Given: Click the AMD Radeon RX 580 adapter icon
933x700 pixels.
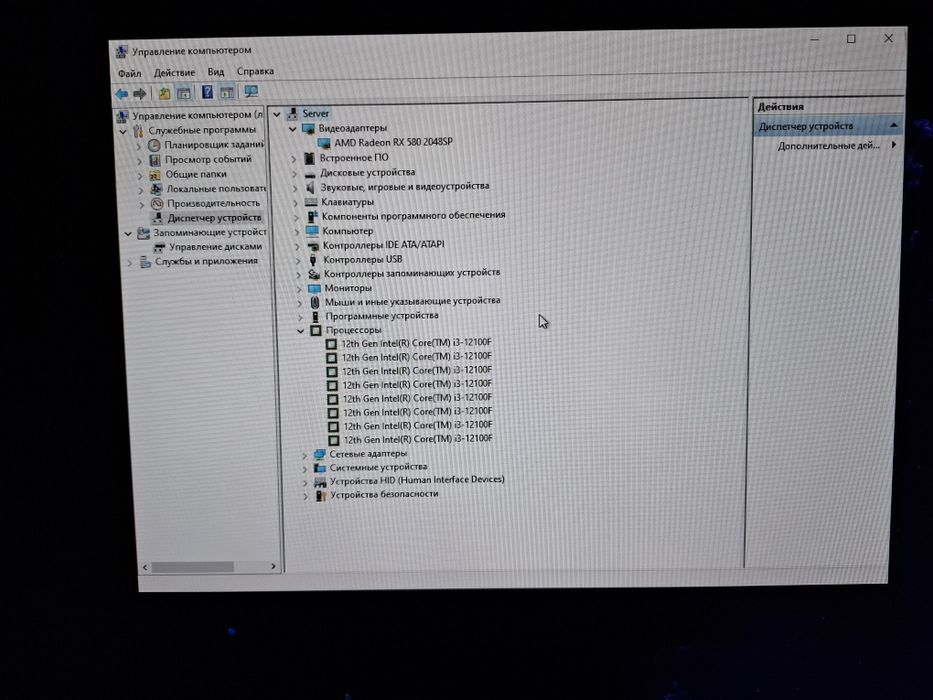Looking at the screenshot, I should pos(324,143).
